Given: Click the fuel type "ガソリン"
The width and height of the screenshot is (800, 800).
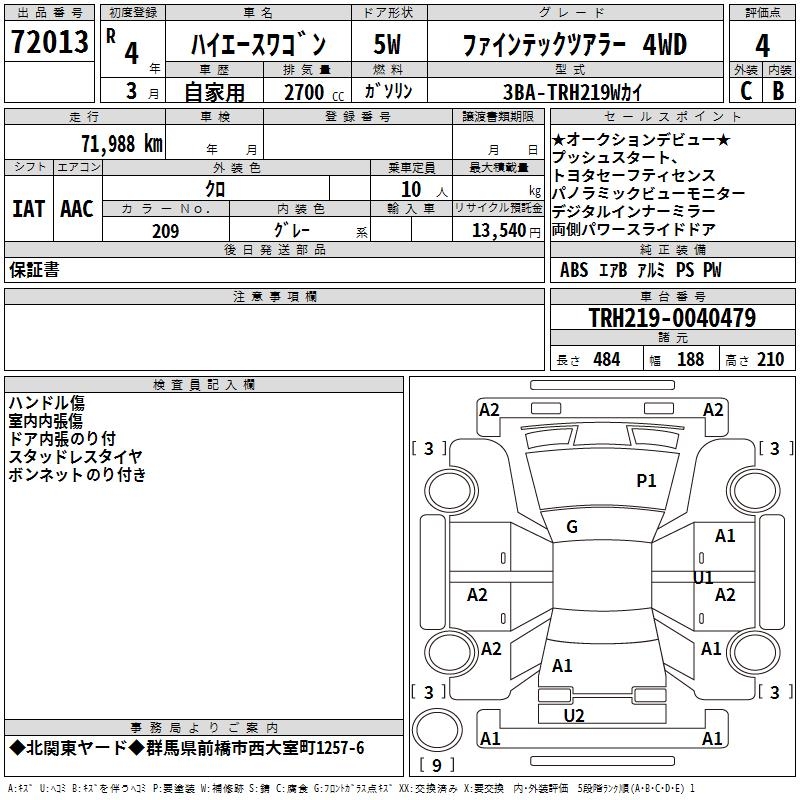Looking at the screenshot, I should [388, 91].
